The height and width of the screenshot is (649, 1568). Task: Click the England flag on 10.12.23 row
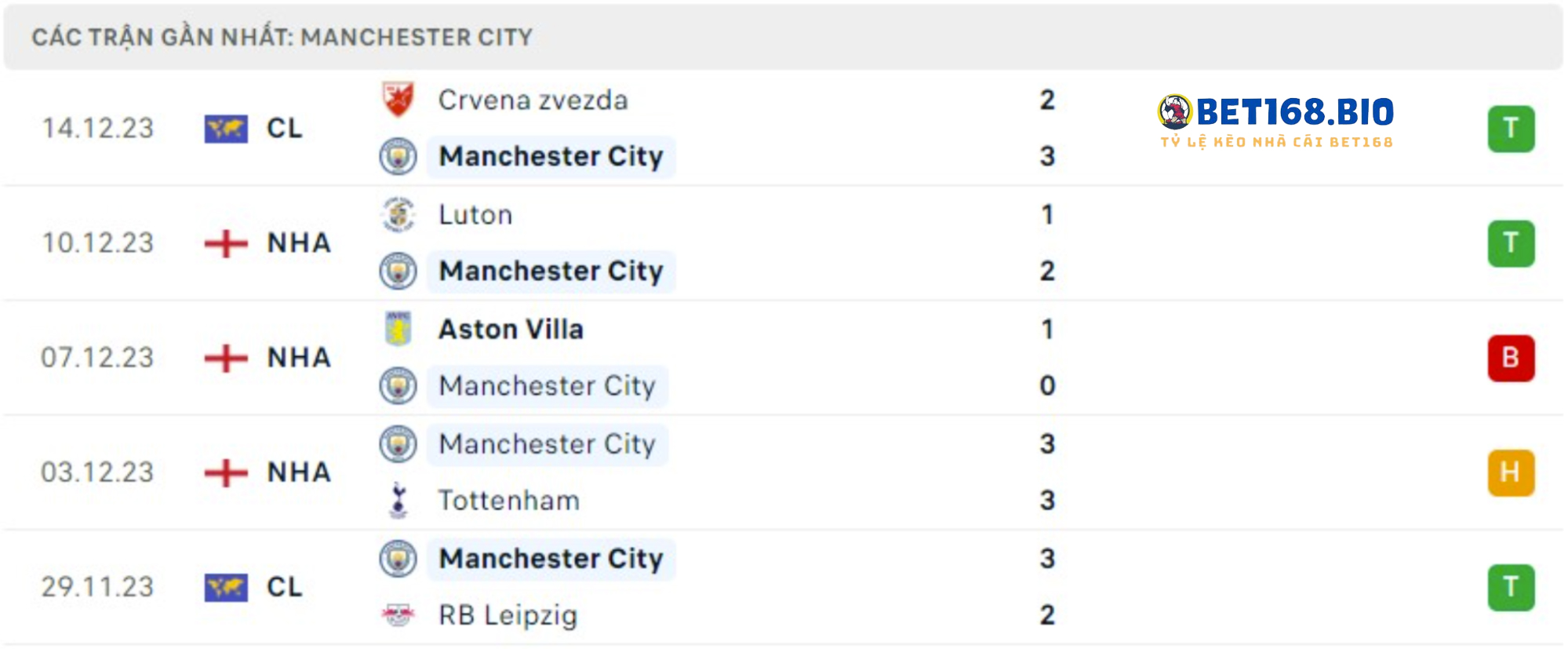[x=226, y=243]
